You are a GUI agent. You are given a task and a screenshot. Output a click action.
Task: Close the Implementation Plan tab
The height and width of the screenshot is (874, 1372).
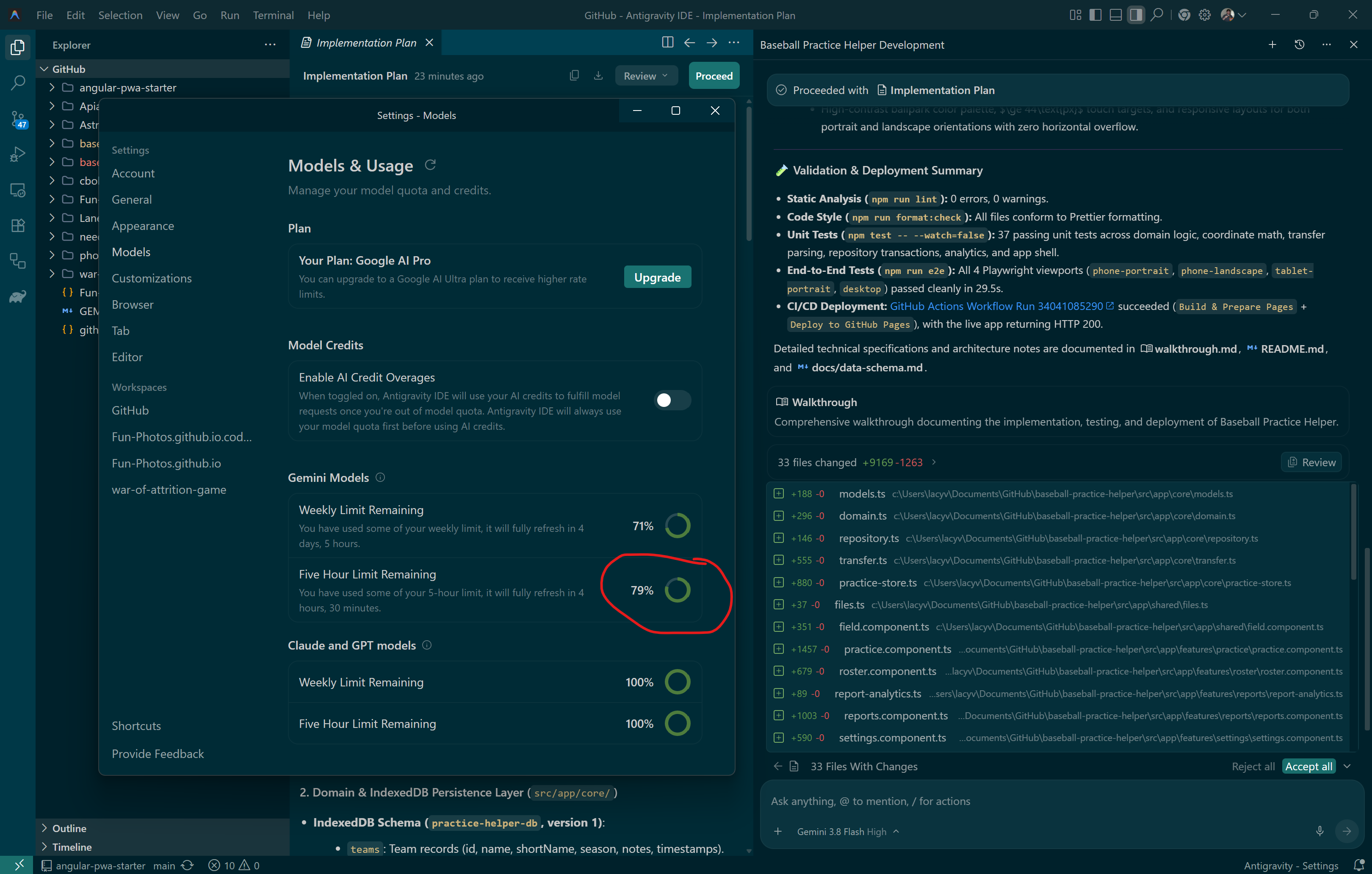click(x=430, y=43)
